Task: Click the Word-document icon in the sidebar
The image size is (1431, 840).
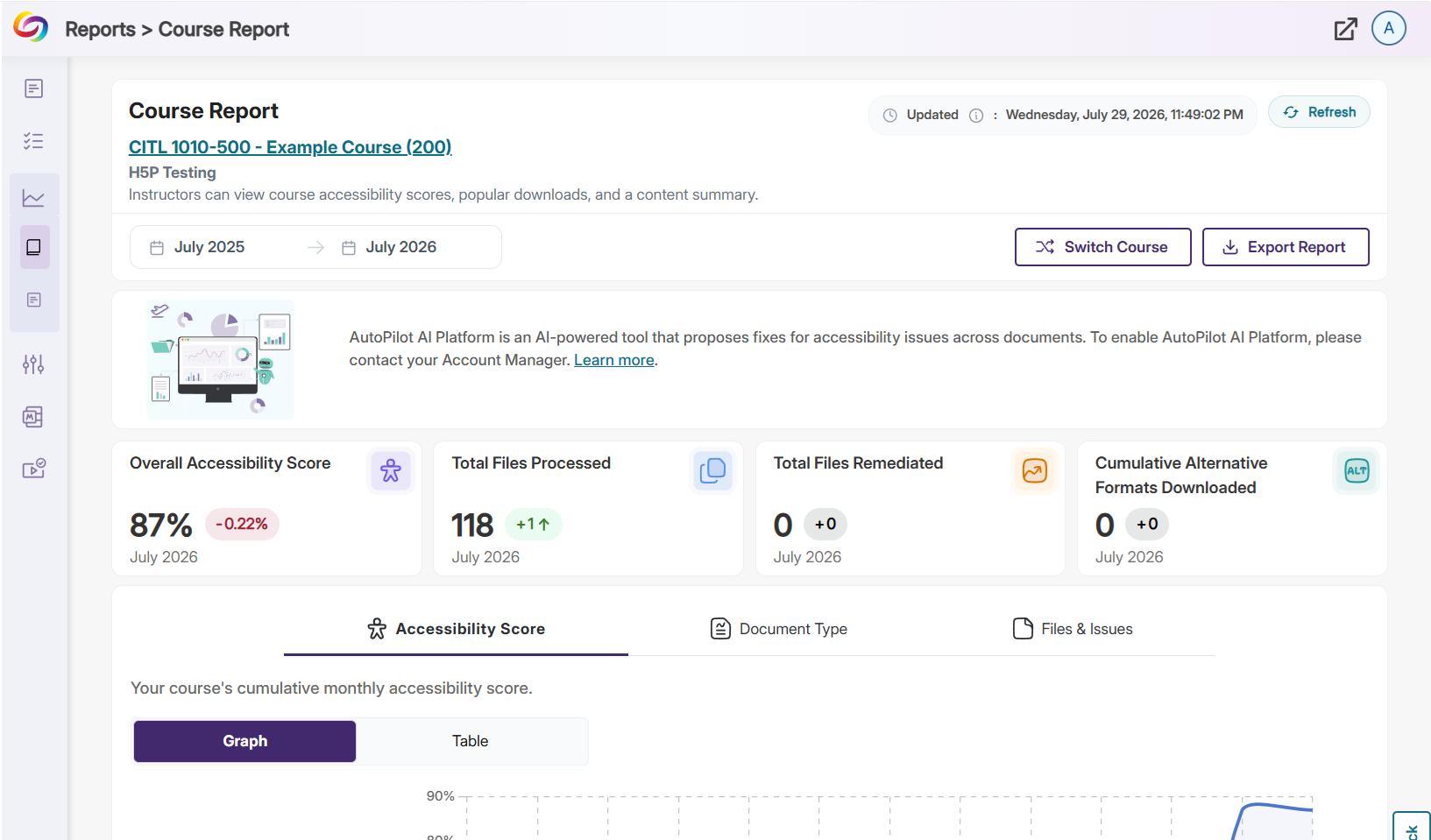Action: point(33,417)
